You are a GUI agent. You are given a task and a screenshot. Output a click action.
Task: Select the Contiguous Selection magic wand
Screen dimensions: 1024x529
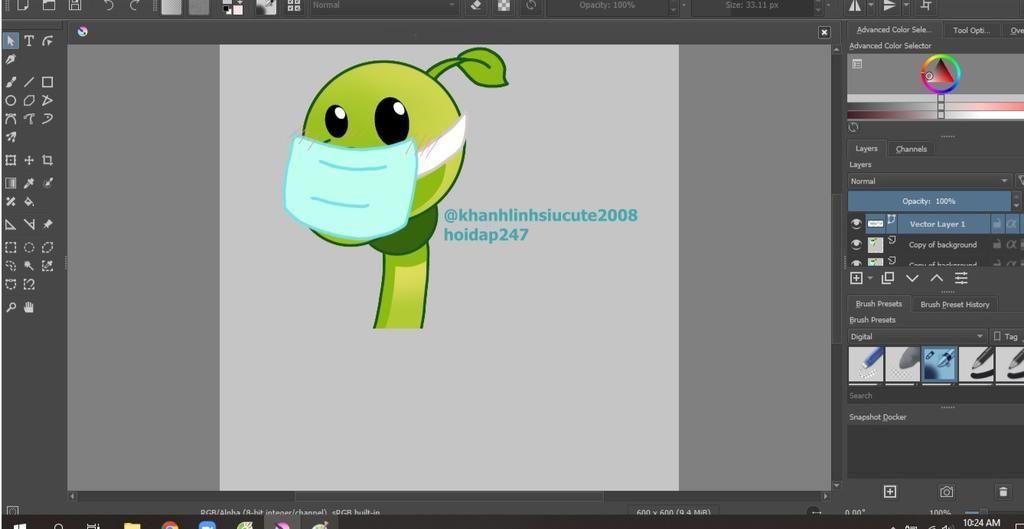pos(29,266)
